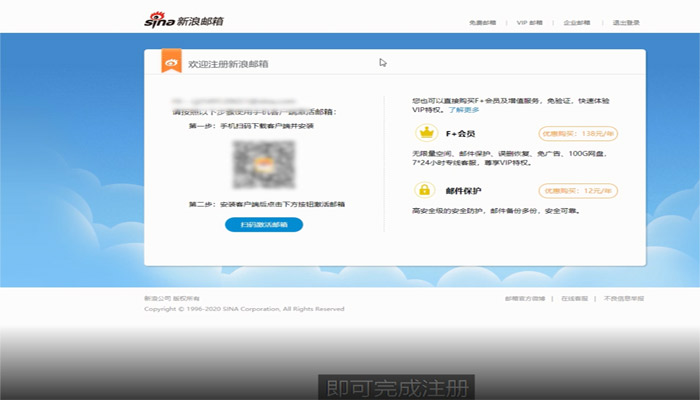Screen dimensions: 700x400
Task: Click the 第一步 instruction line
Action: (251, 126)
